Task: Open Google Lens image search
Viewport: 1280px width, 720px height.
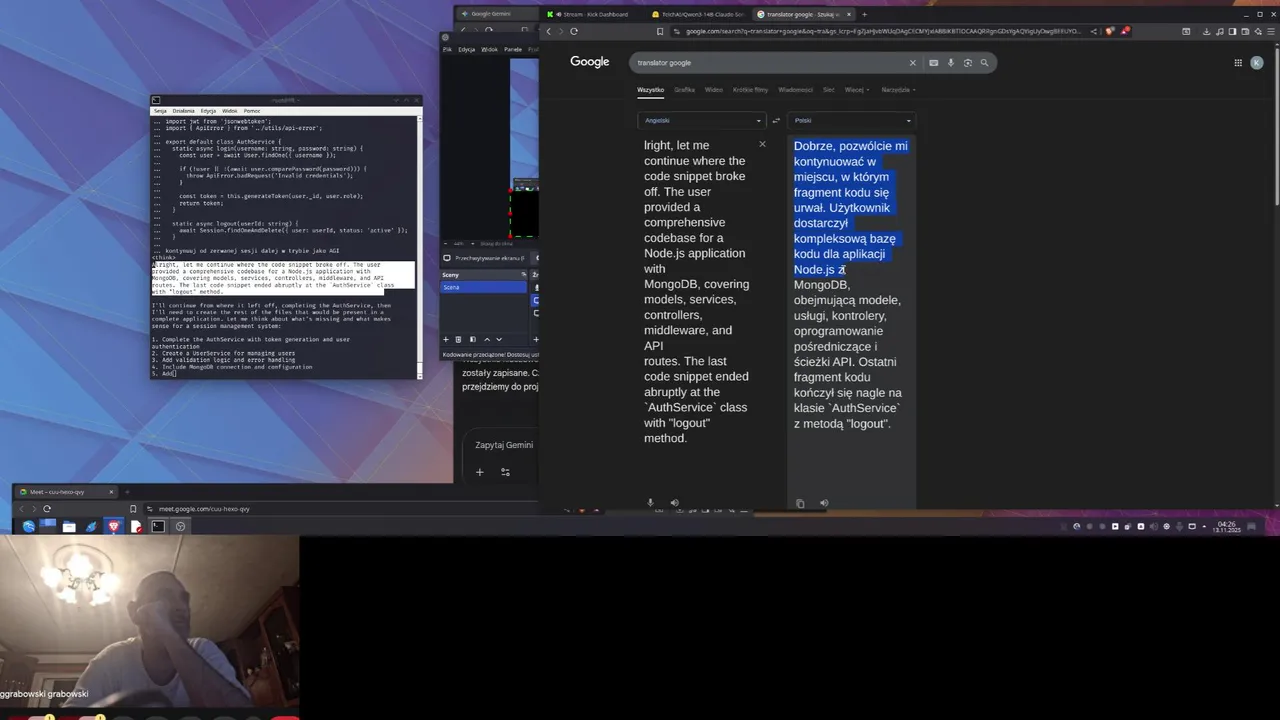Action: (x=968, y=63)
